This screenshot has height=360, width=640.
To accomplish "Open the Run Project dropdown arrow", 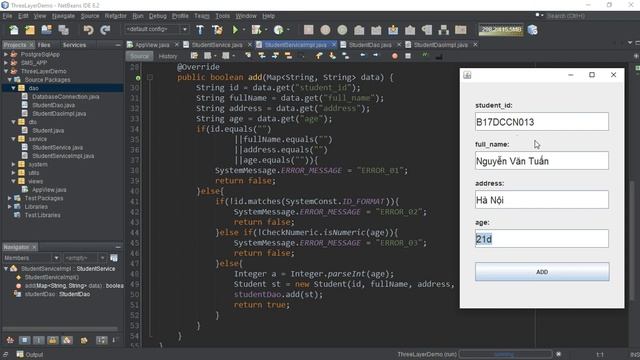I will [244, 30].
